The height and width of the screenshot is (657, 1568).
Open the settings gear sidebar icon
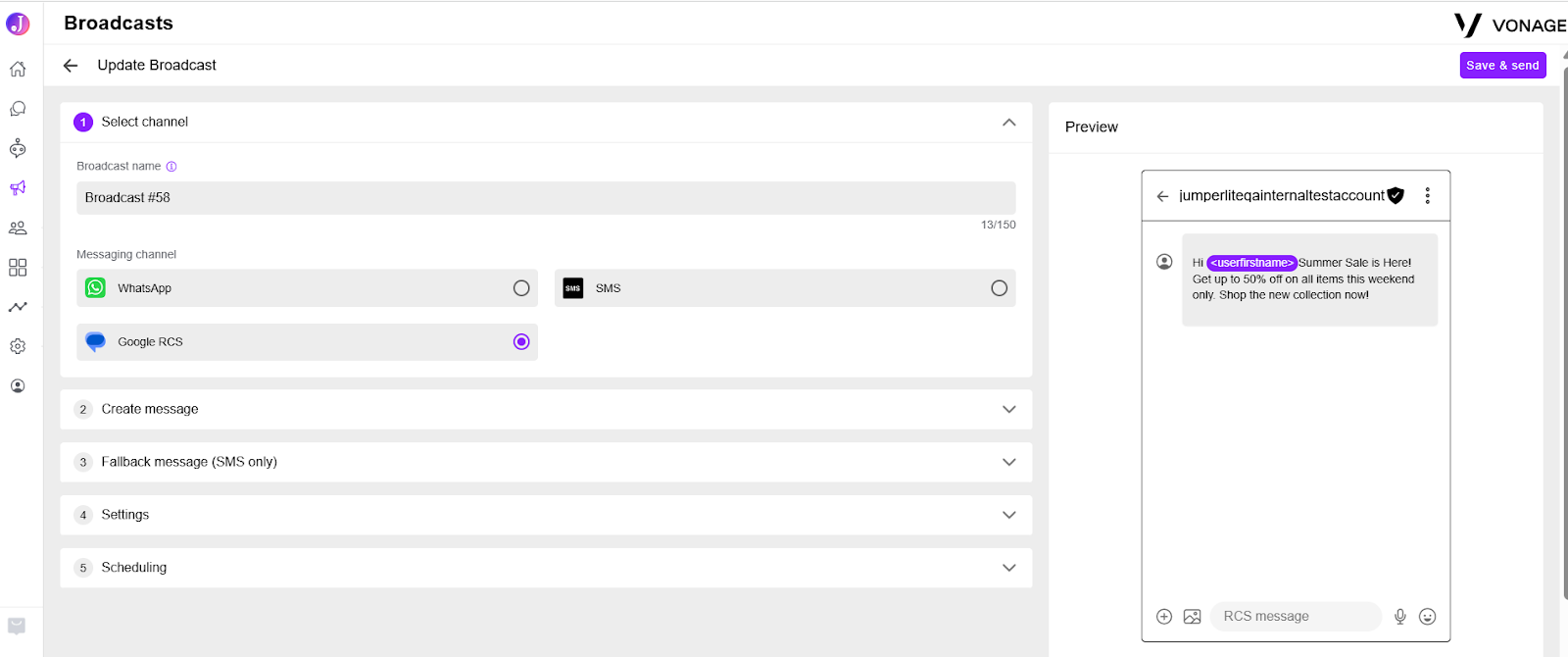pyautogui.click(x=18, y=346)
